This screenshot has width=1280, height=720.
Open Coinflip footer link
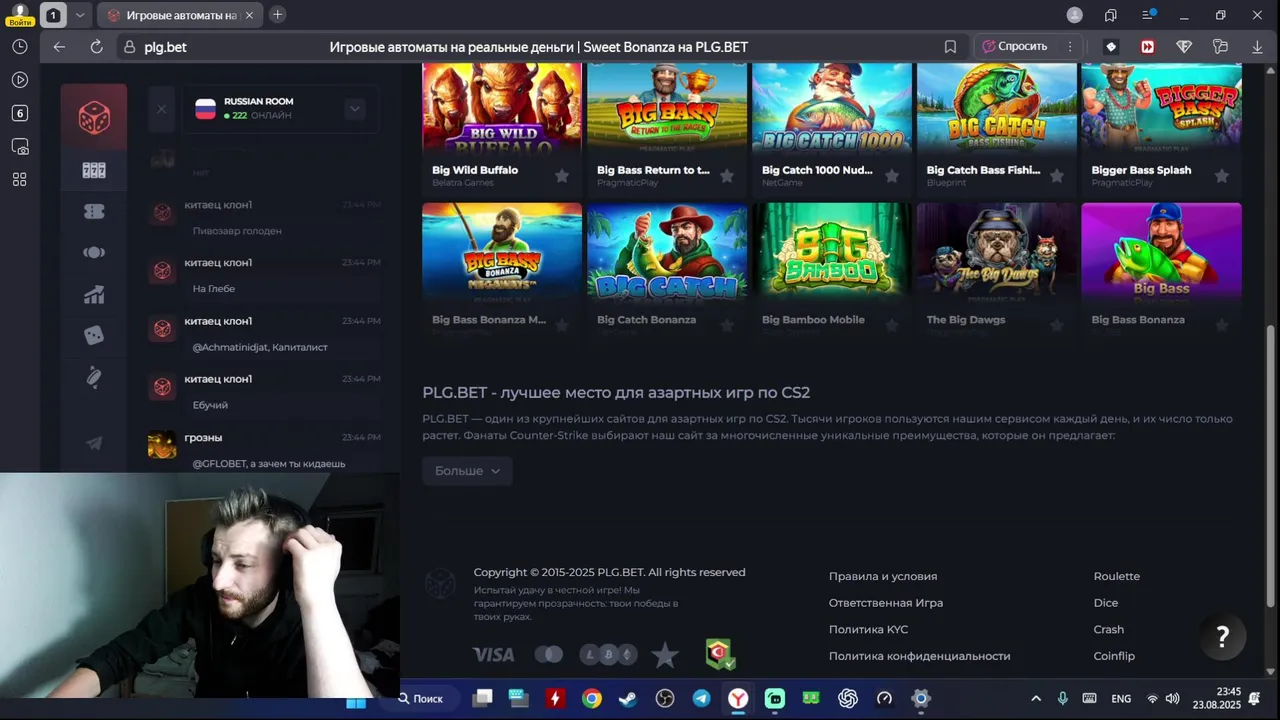point(1114,656)
